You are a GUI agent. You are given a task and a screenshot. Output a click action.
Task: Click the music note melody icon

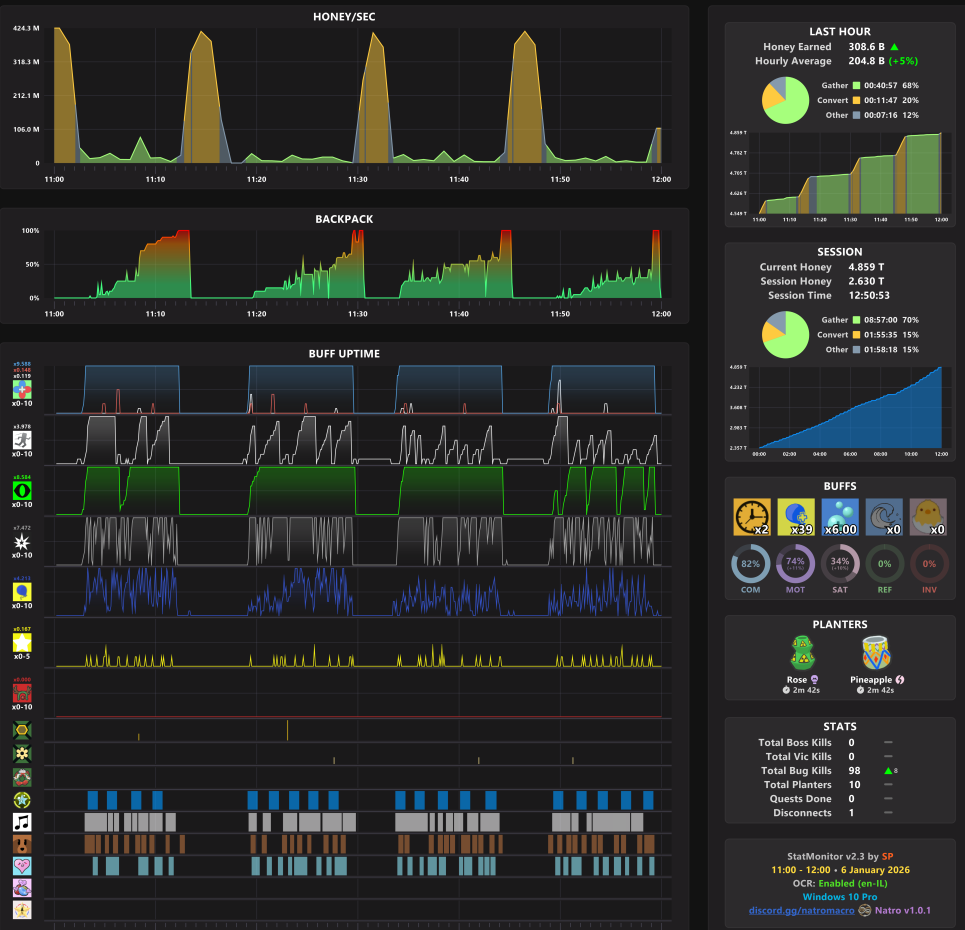[x=22, y=822]
